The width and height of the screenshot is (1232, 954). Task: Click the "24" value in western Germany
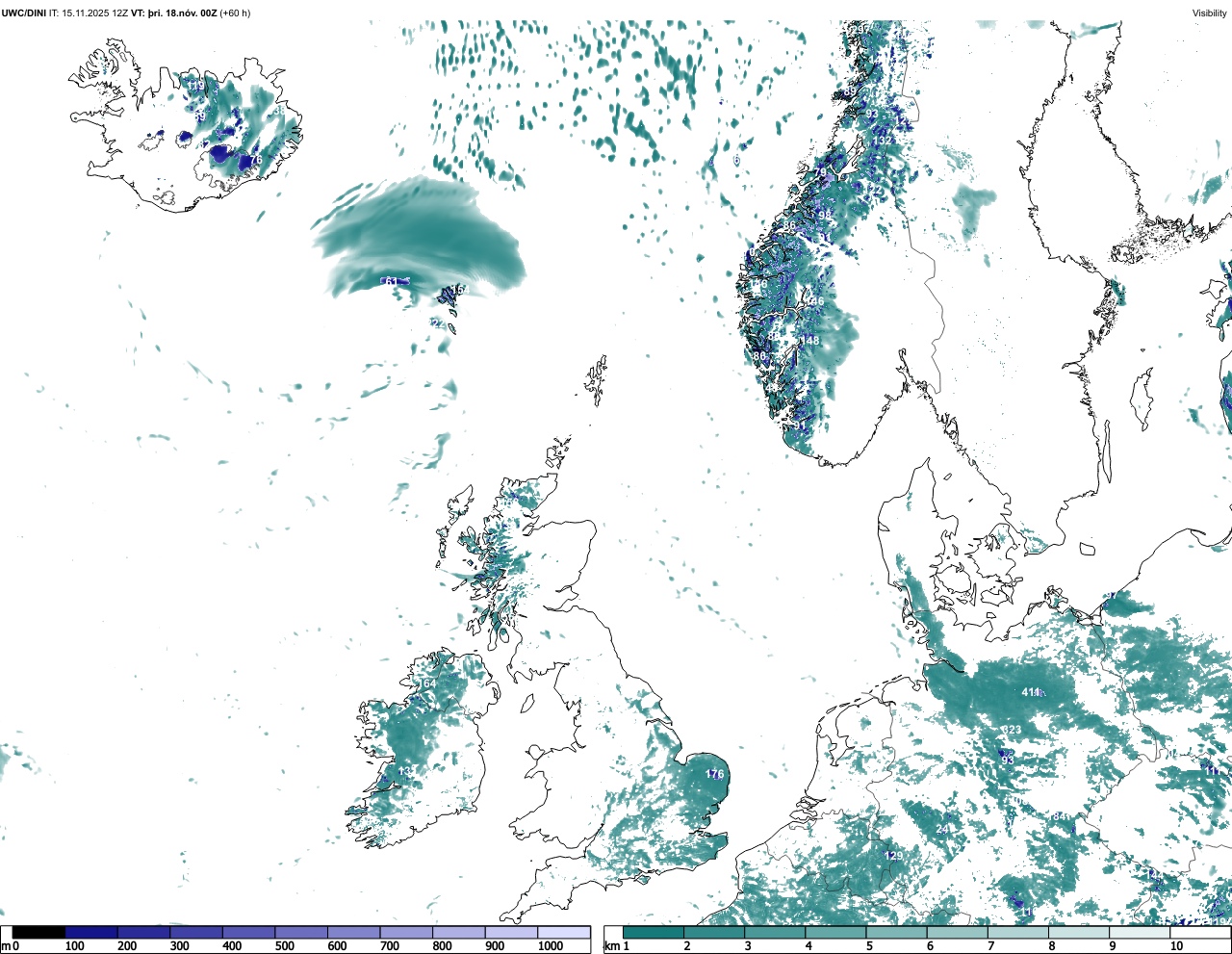click(x=942, y=829)
